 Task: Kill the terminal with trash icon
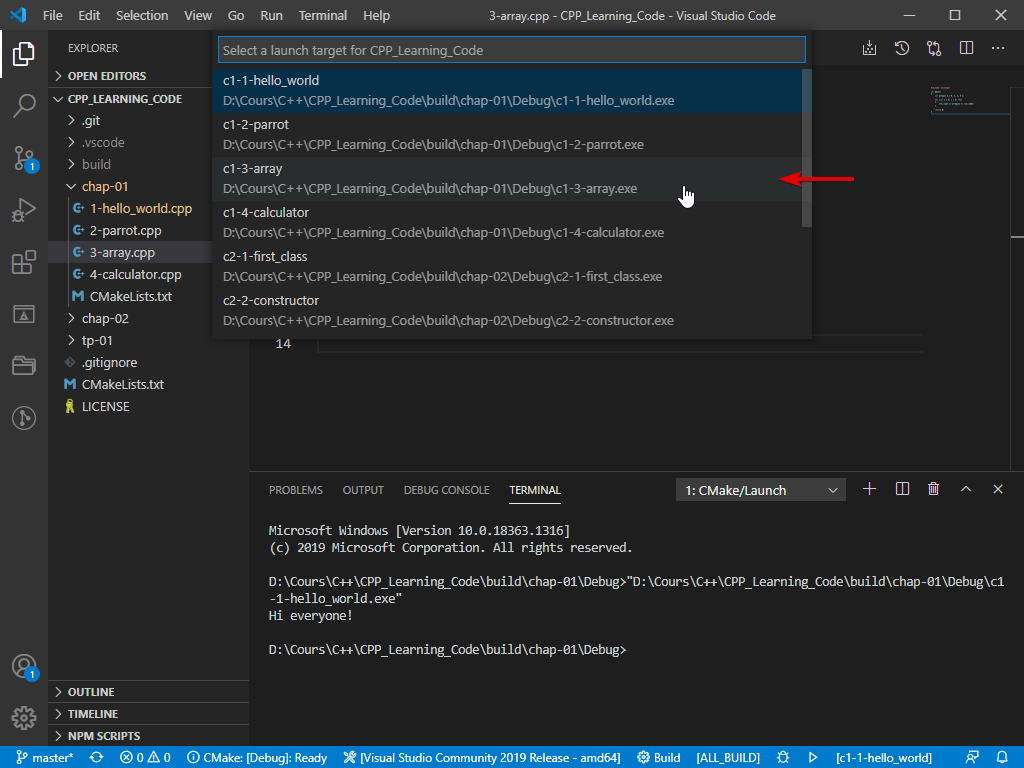pyautogui.click(x=934, y=489)
